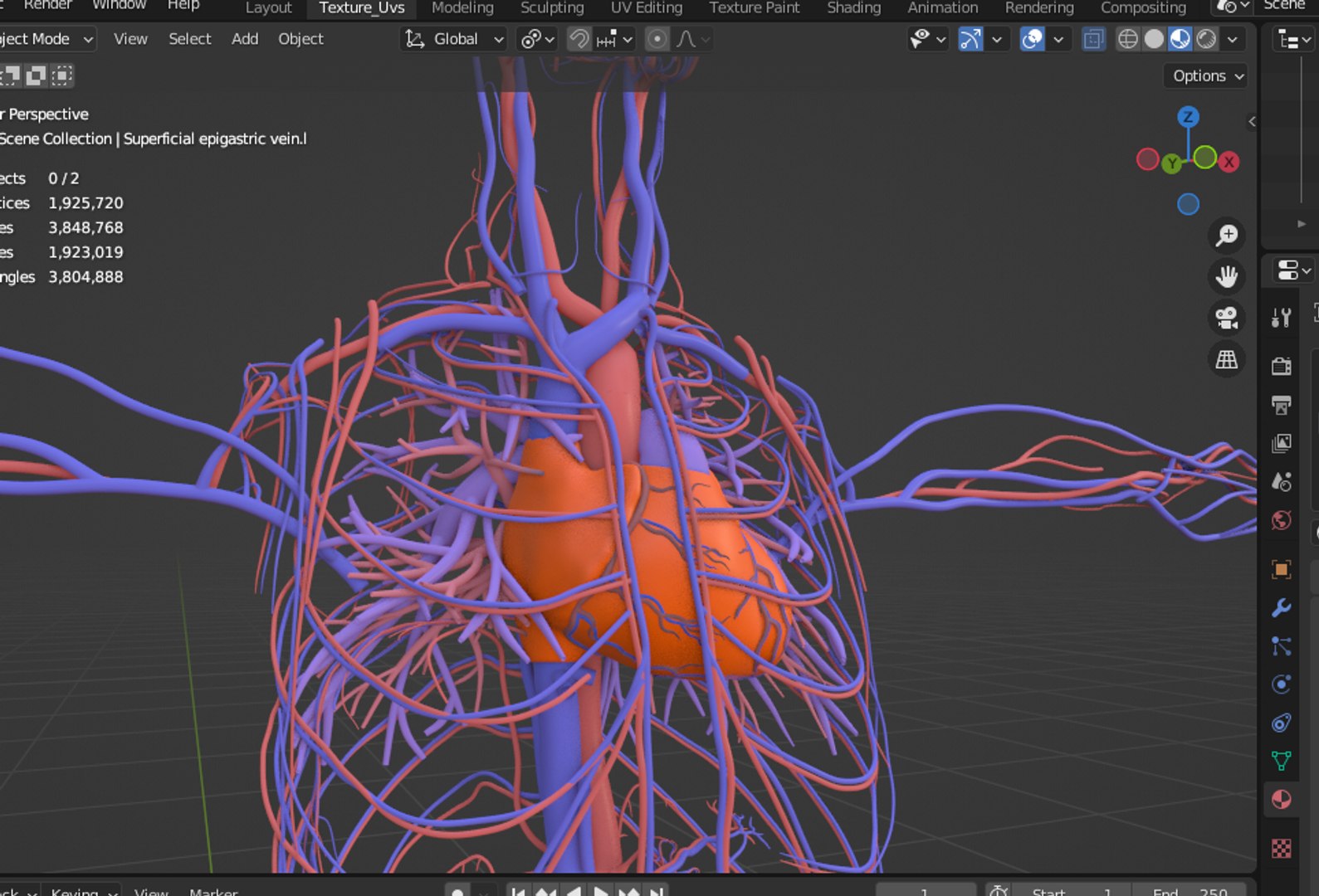The image size is (1319, 896).
Task: Switch to Sculpting workspace tab
Action: [x=552, y=7]
